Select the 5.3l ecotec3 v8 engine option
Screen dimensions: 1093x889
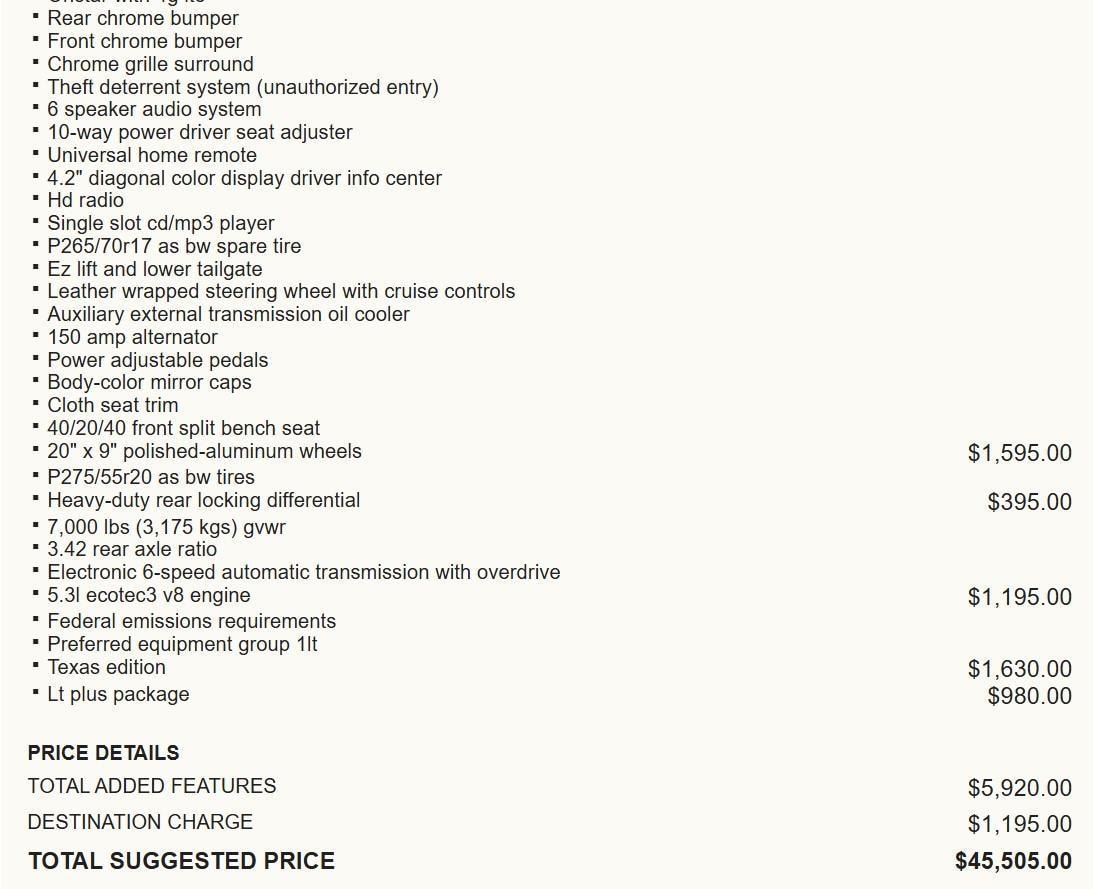pos(148,595)
